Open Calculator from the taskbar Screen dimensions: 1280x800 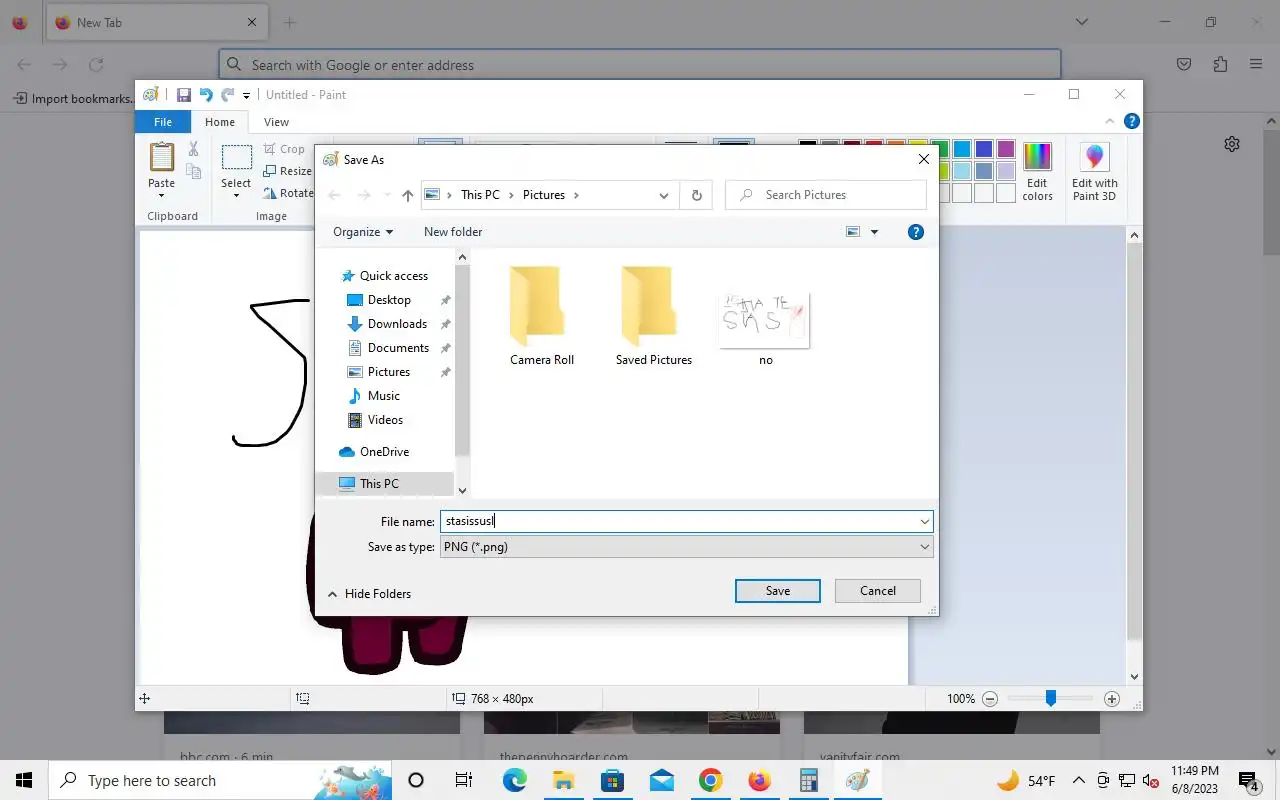pyautogui.click(x=808, y=780)
